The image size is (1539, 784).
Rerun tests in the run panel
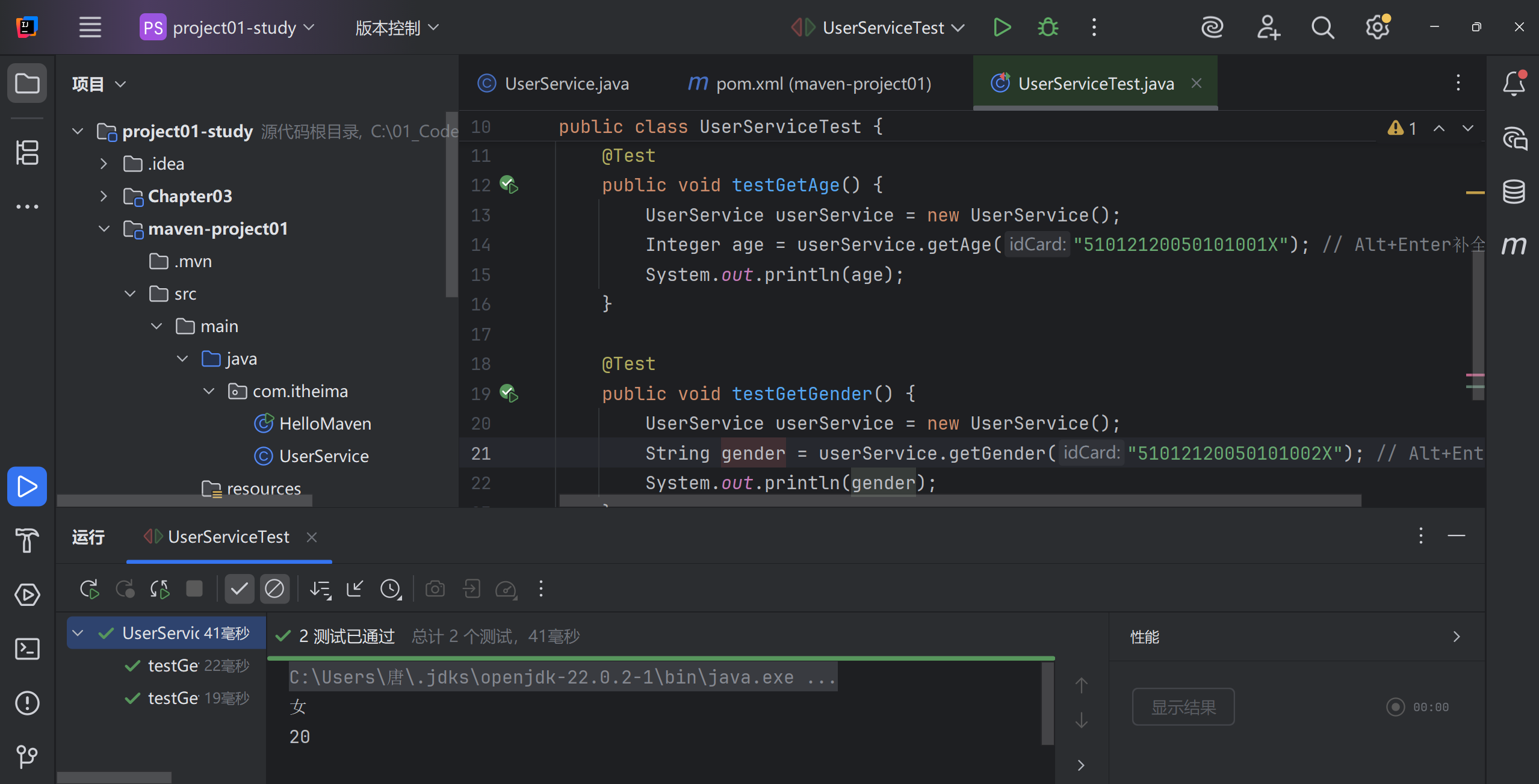89,589
